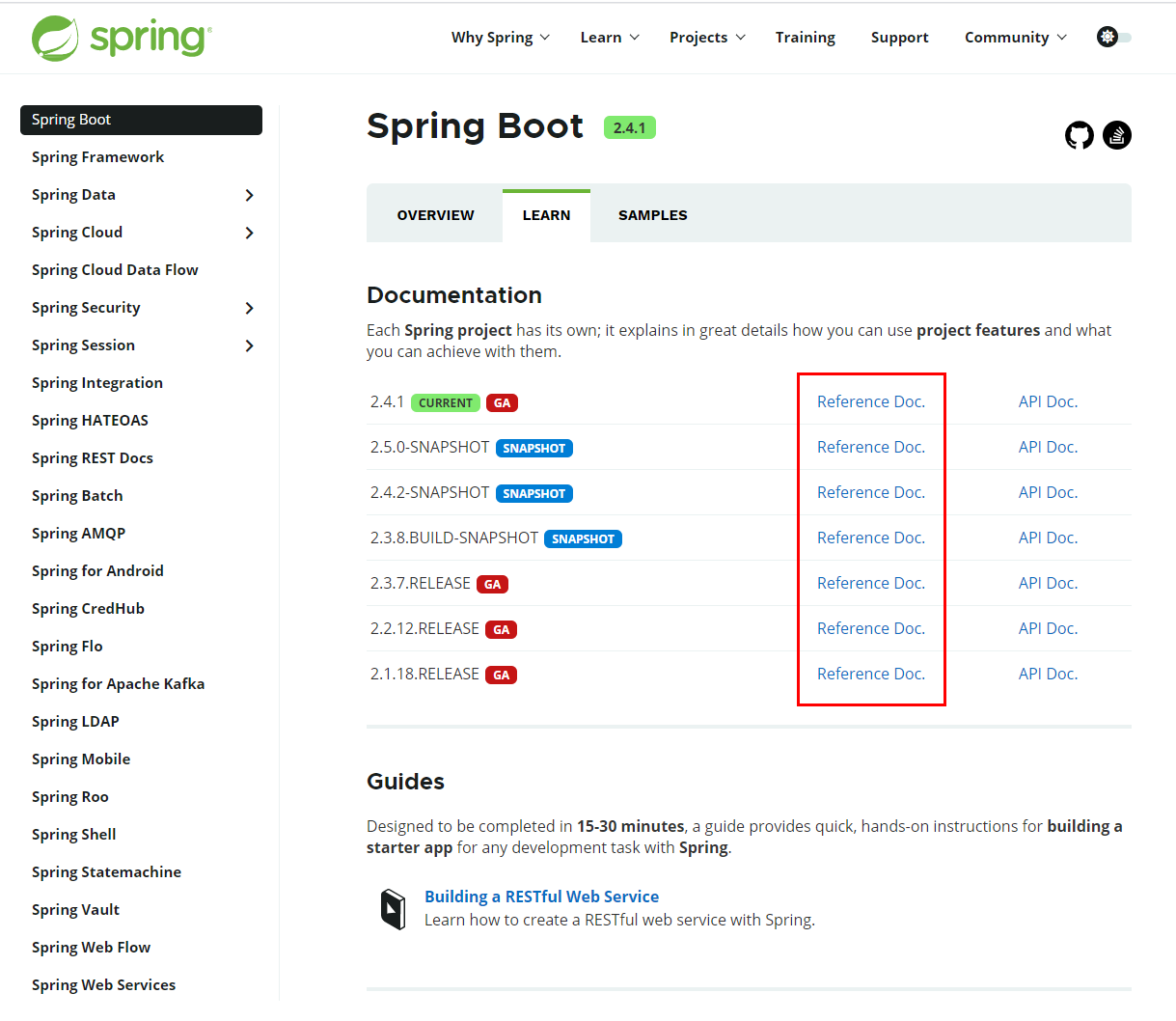Click the Spring Session sidebar label
This screenshot has height=1021, width=1176.
tap(83, 345)
